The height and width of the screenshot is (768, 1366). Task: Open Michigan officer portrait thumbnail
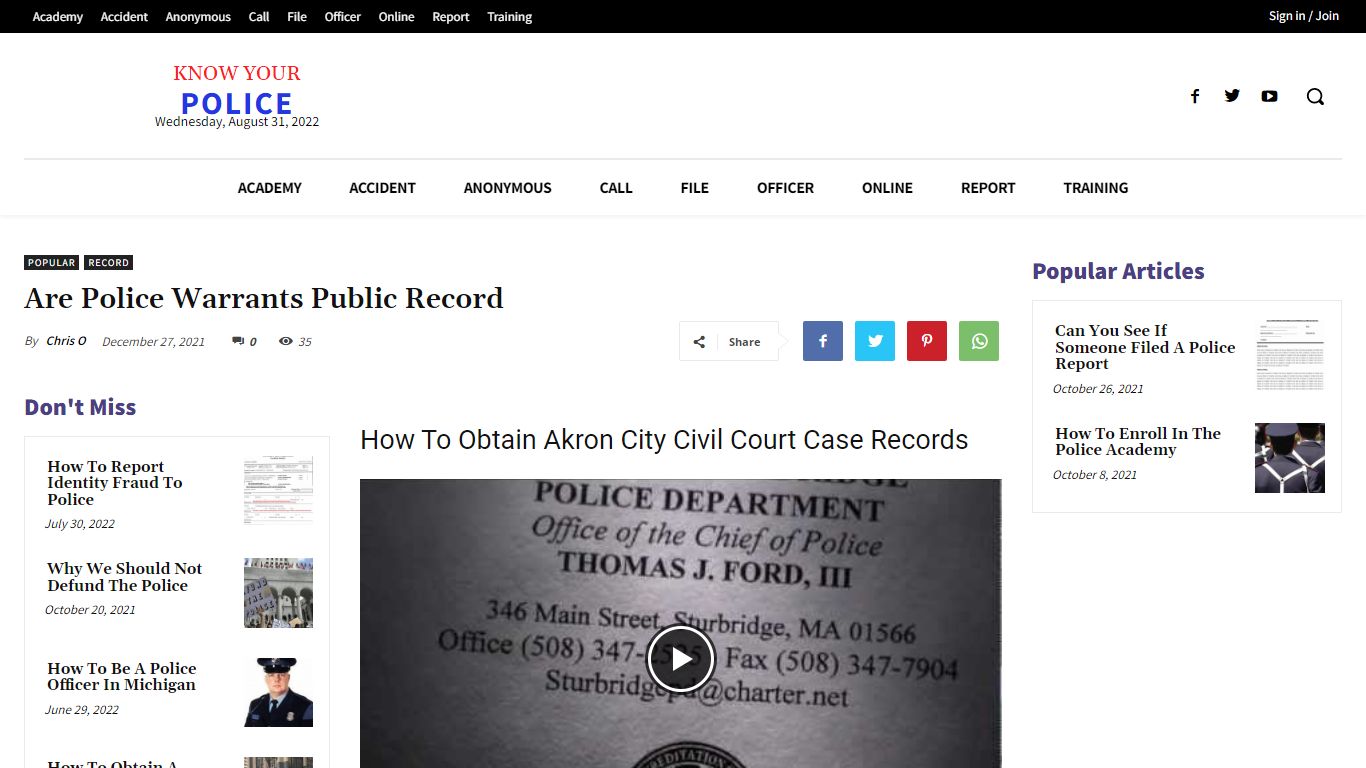coord(278,692)
